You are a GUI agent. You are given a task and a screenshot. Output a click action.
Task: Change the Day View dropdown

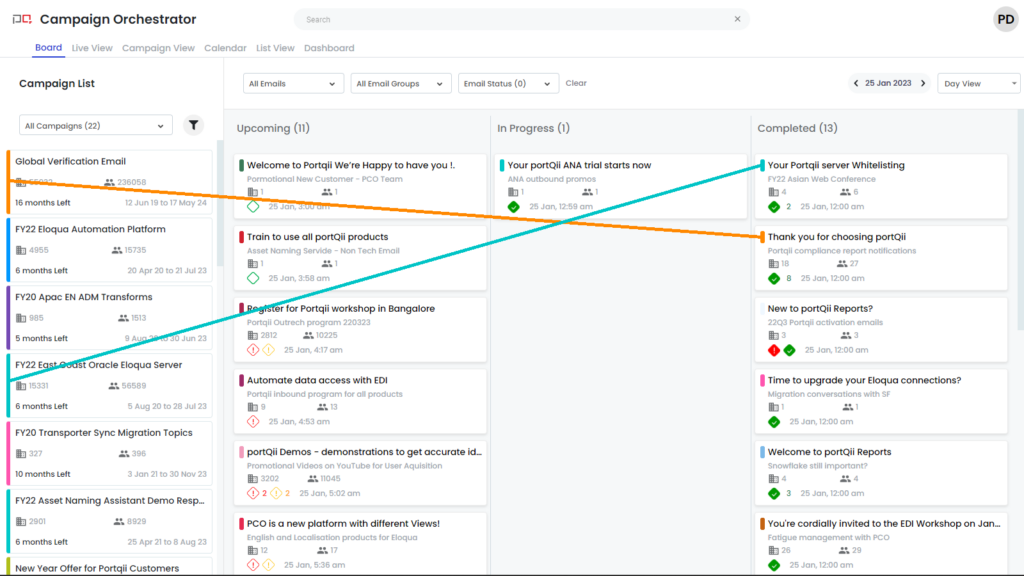tap(979, 84)
